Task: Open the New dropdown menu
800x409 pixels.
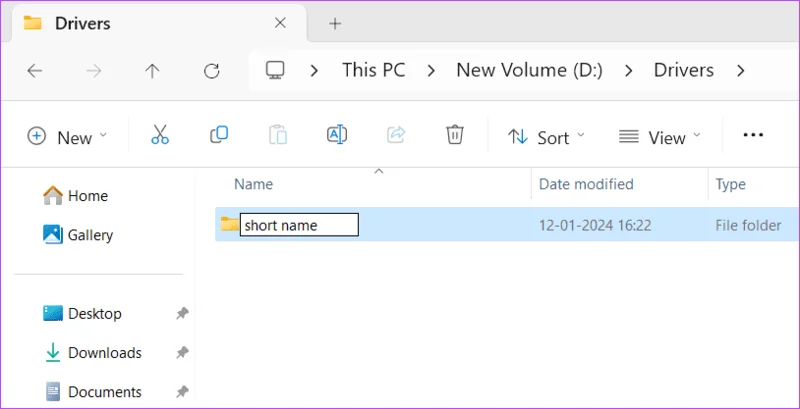Action: pos(67,137)
